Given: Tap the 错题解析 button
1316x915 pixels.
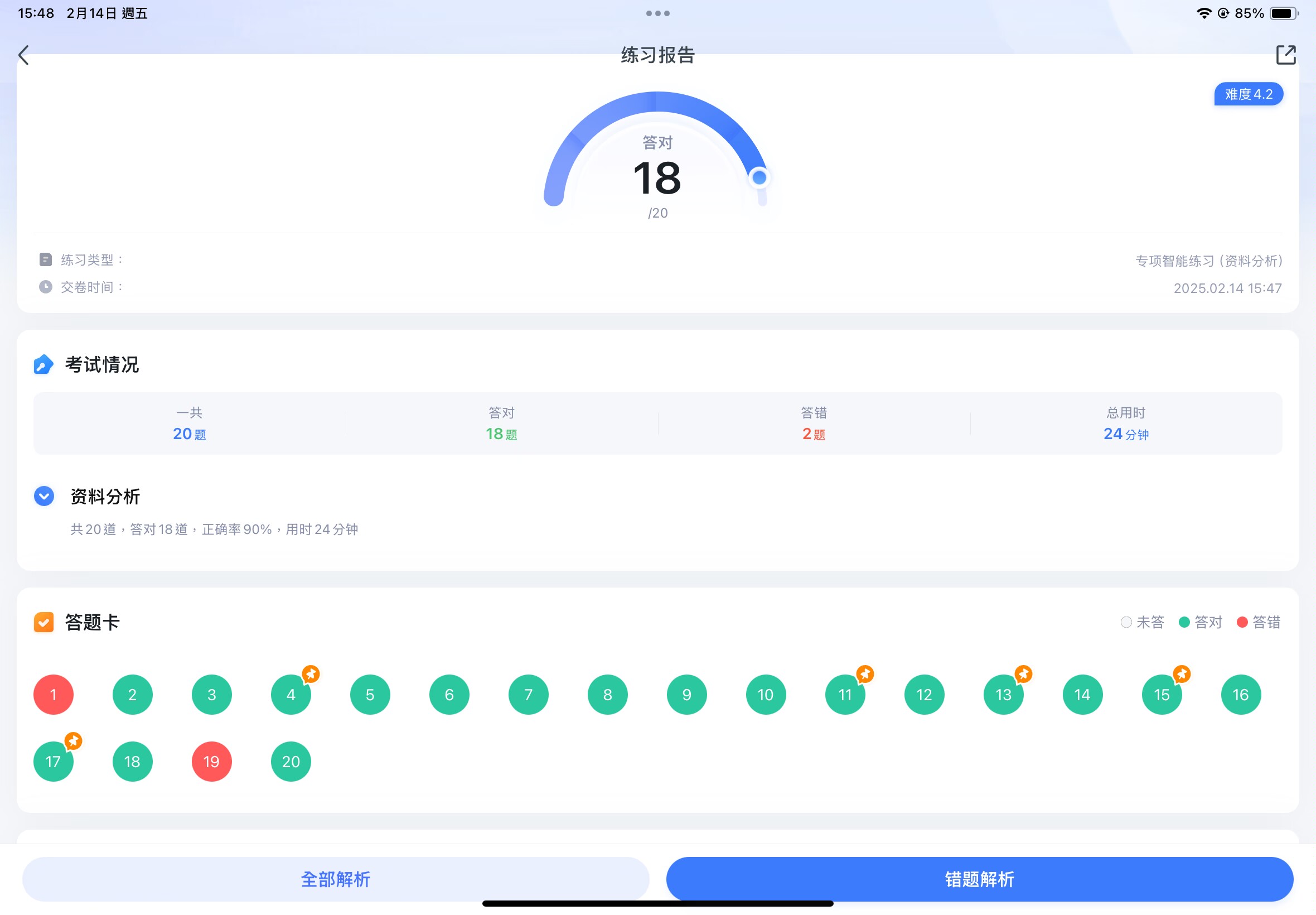Looking at the screenshot, I should pos(979,878).
